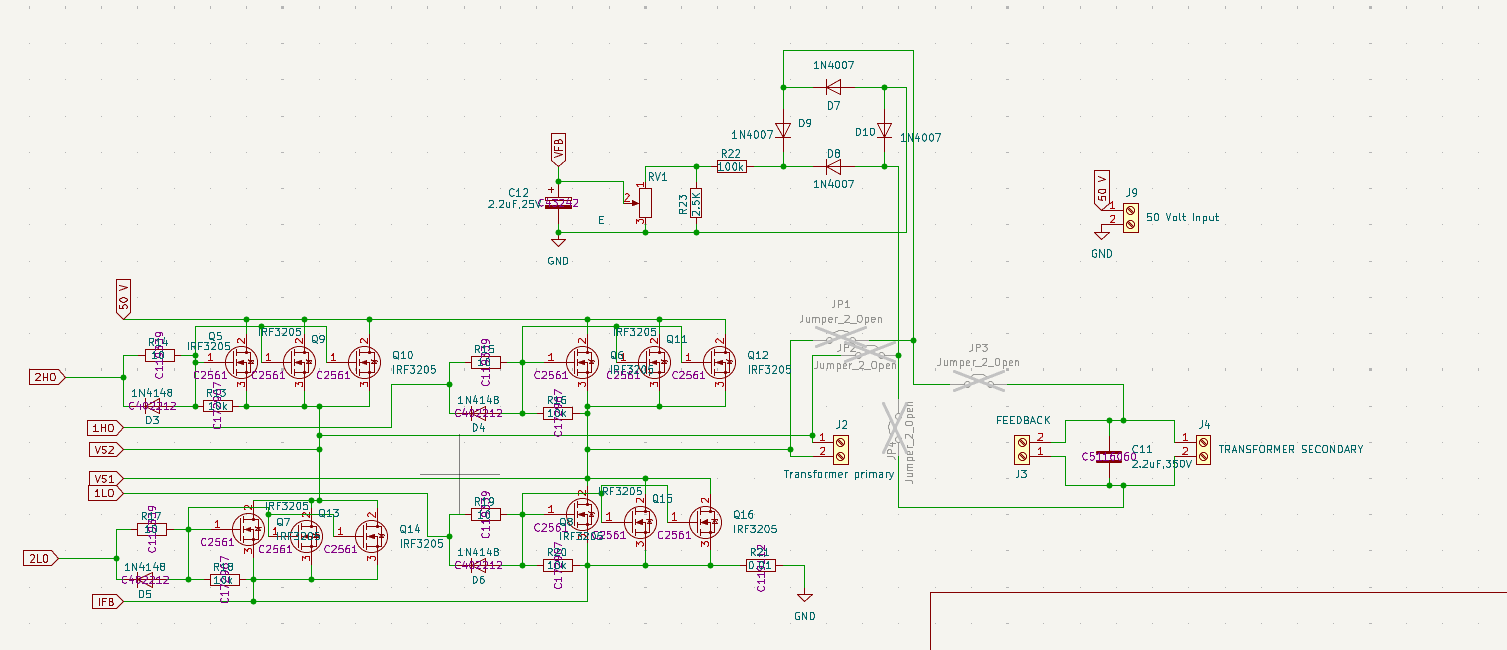Select the D6 1N4148 diode
The image size is (1507, 650).
coord(478,565)
